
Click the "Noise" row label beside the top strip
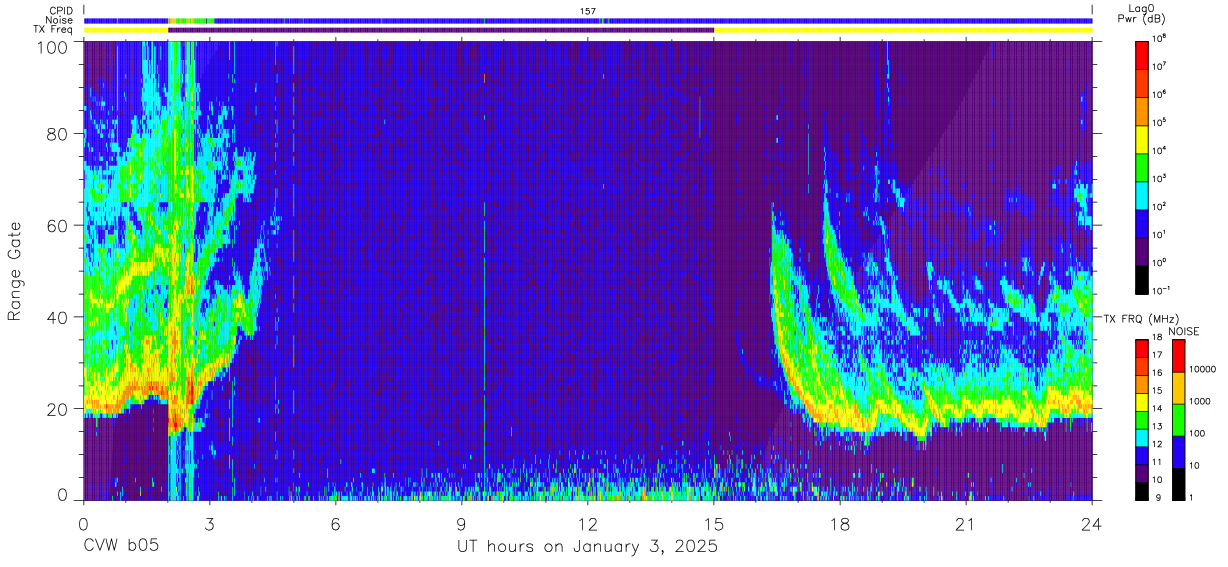pyautogui.click(x=59, y=20)
